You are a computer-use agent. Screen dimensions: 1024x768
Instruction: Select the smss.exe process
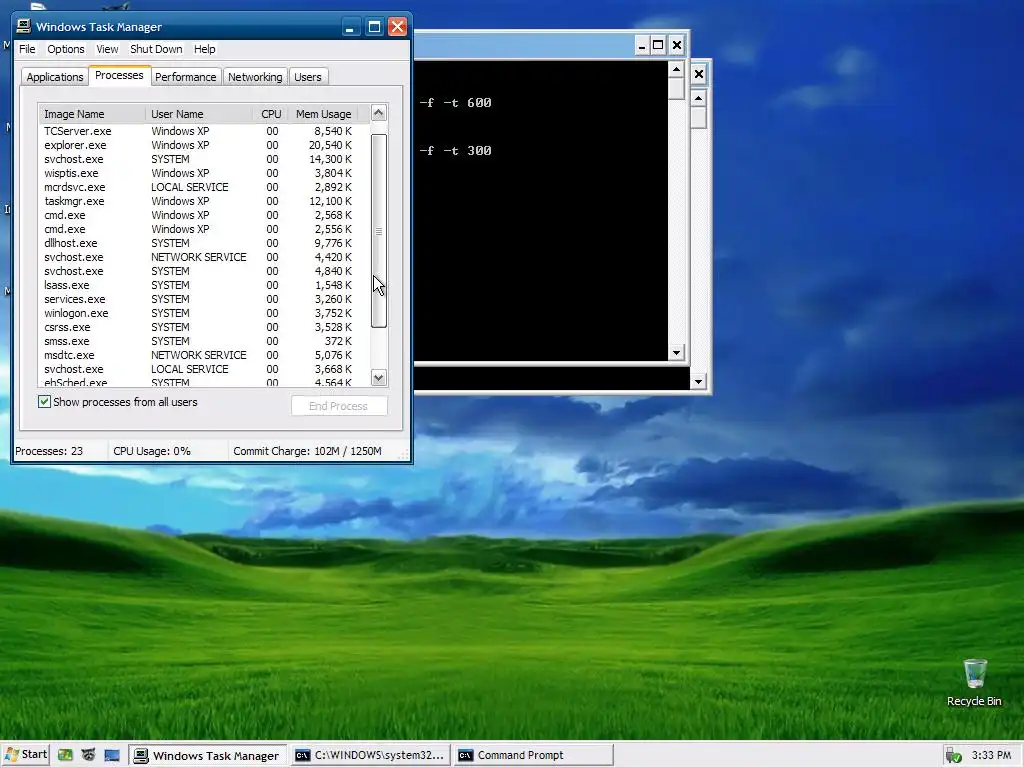(198, 341)
